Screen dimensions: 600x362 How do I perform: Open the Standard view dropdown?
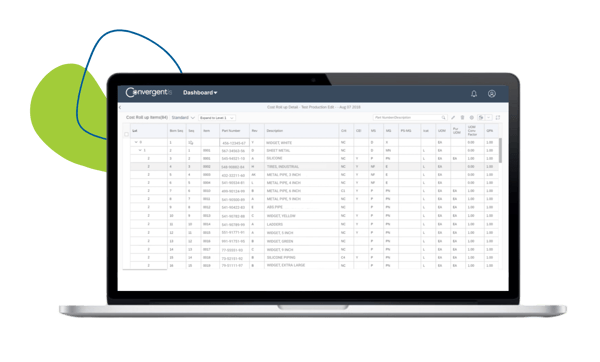click(183, 117)
